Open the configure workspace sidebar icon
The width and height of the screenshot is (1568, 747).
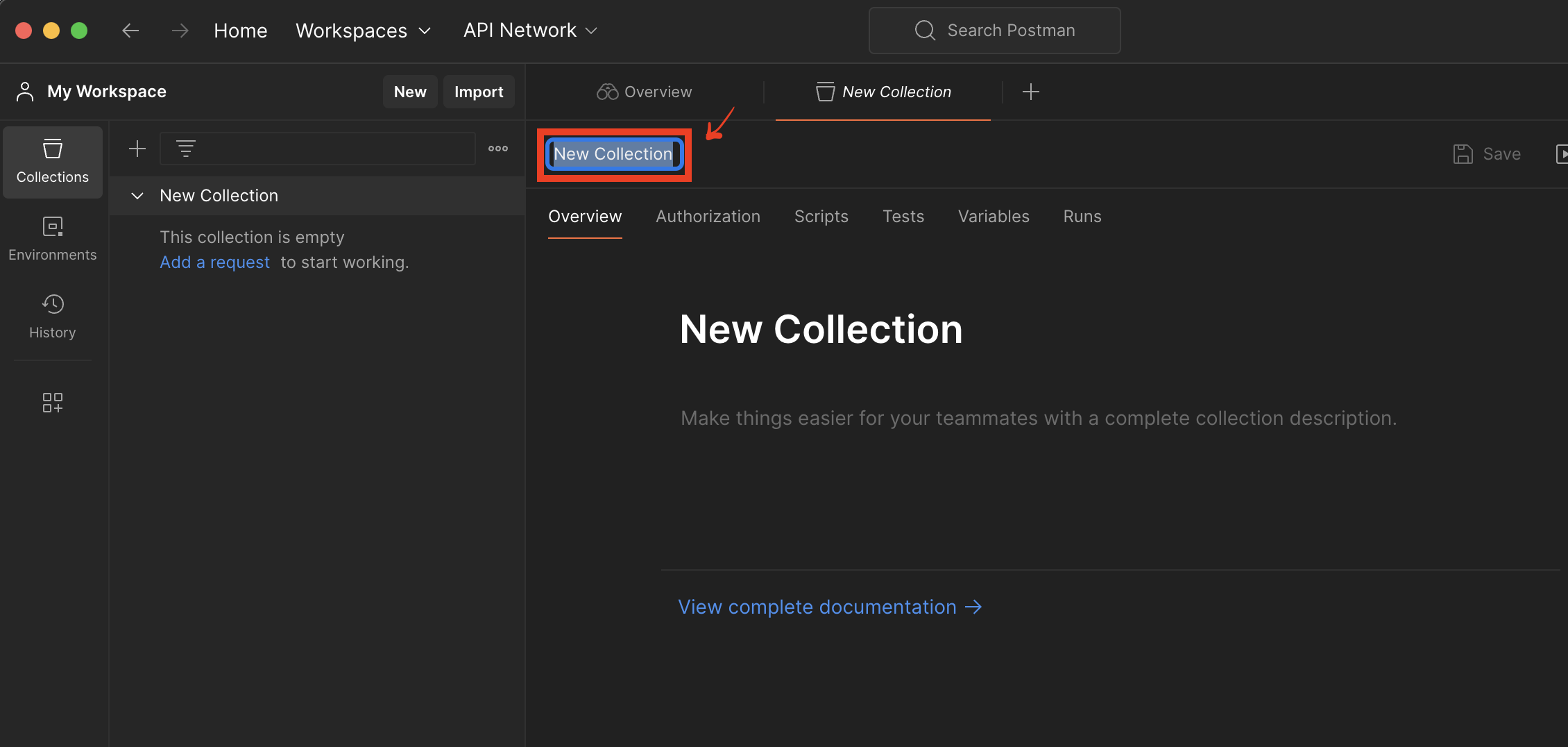coord(53,403)
